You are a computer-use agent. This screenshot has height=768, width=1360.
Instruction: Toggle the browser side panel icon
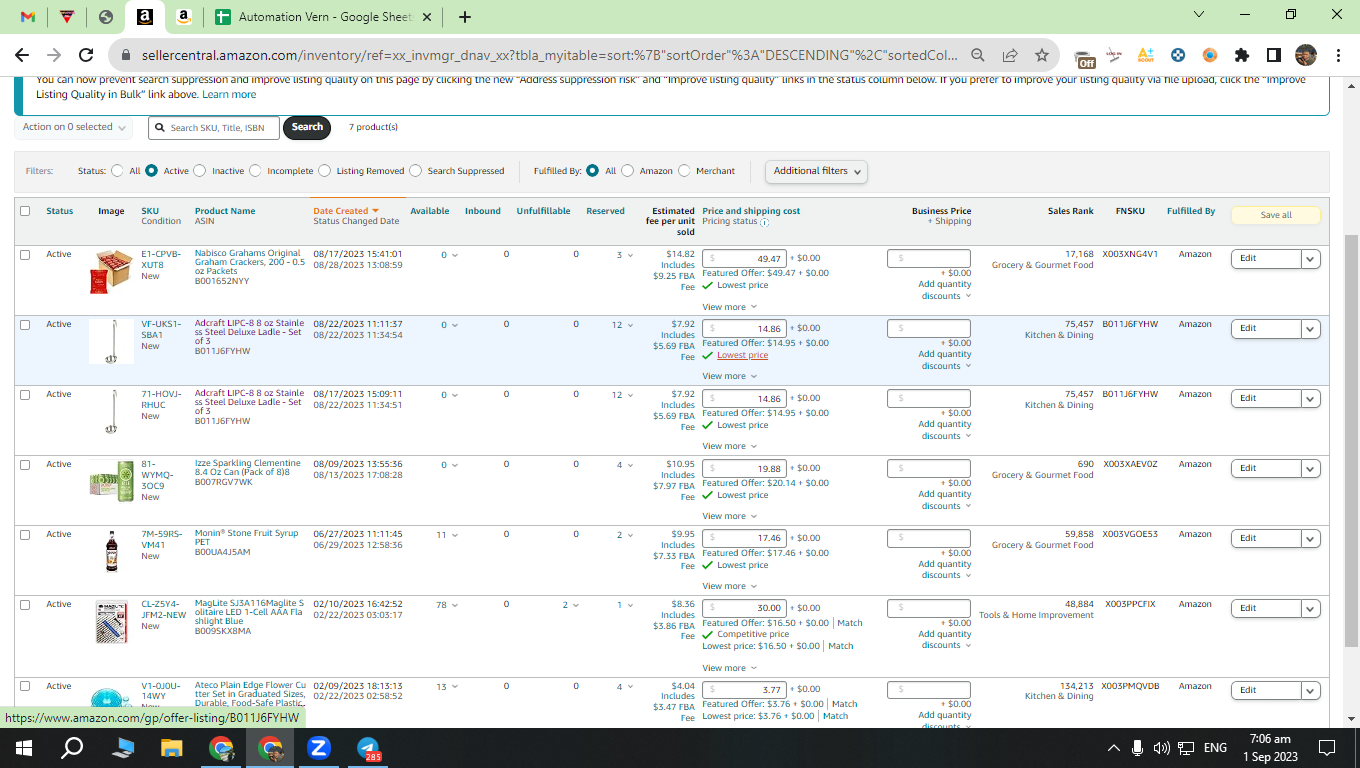click(x=1274, y=55)
